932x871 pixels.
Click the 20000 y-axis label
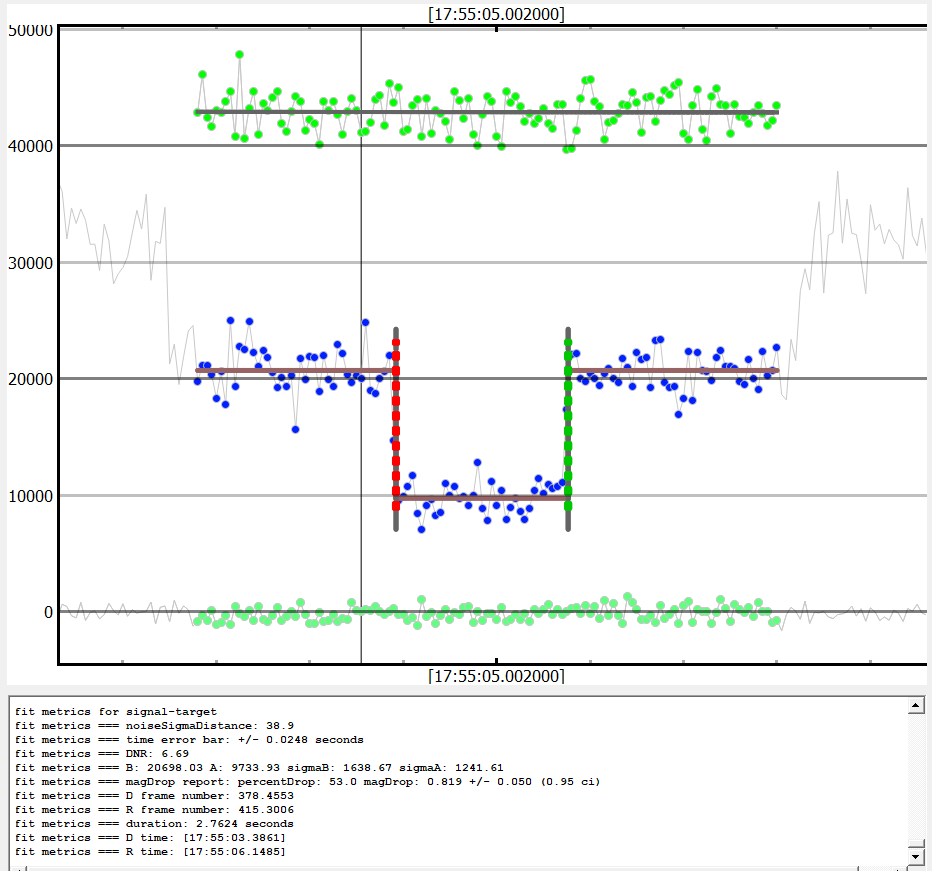point(30,379)
